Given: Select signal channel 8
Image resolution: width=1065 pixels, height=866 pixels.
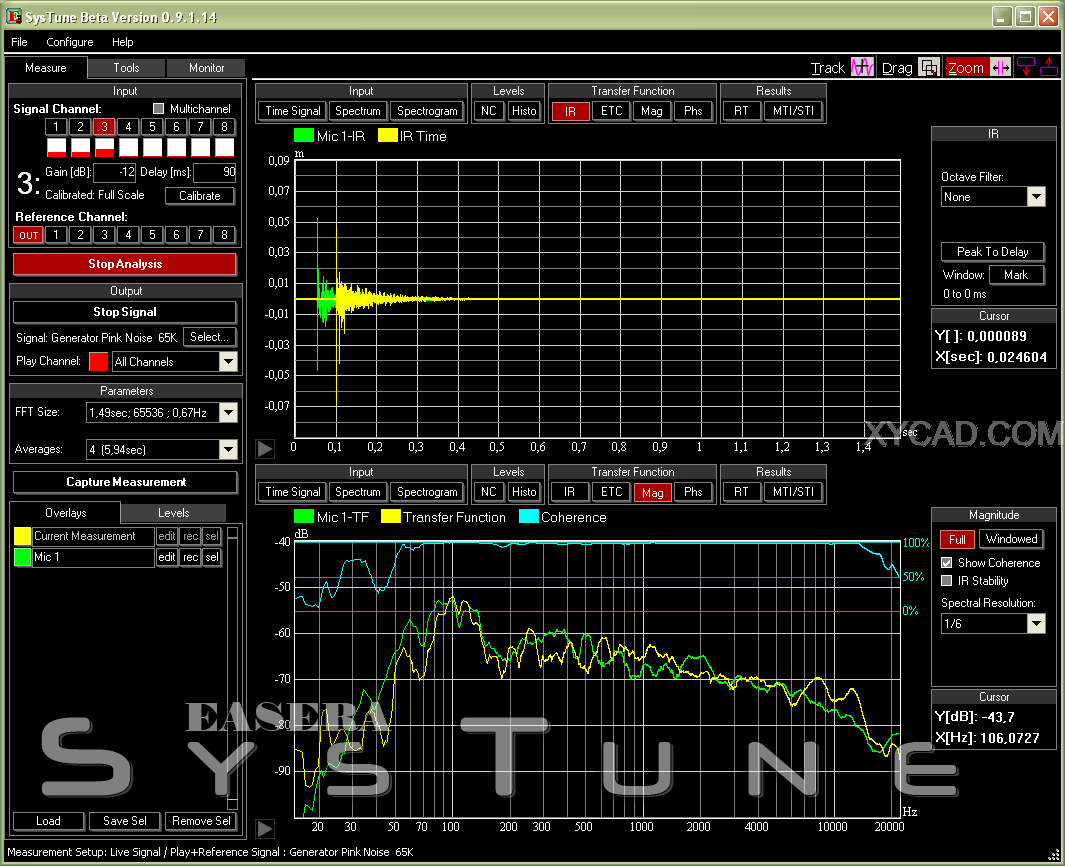Looking at the screenshot, I should tap(224, 126).
